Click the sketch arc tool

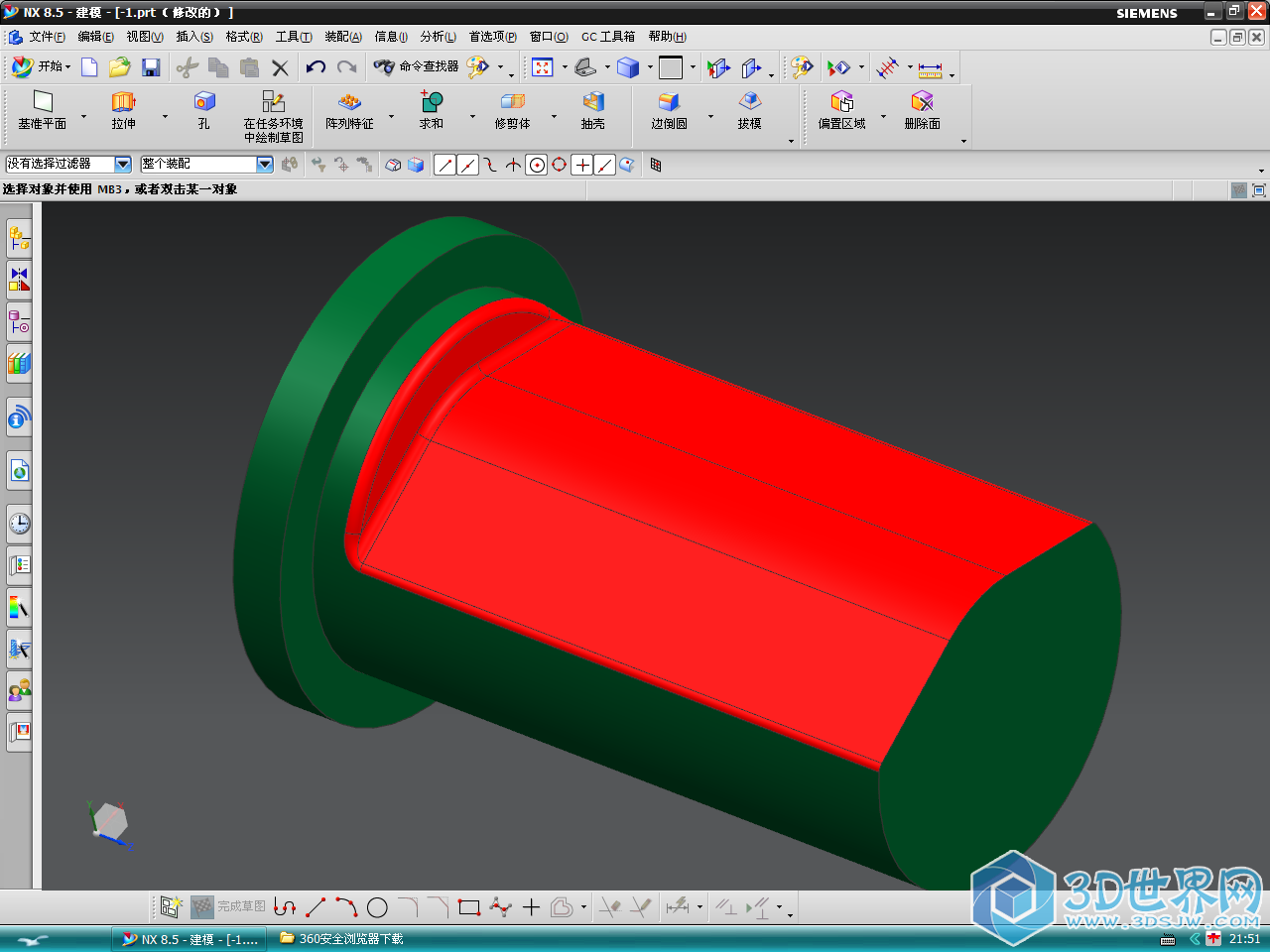point(346,907)
